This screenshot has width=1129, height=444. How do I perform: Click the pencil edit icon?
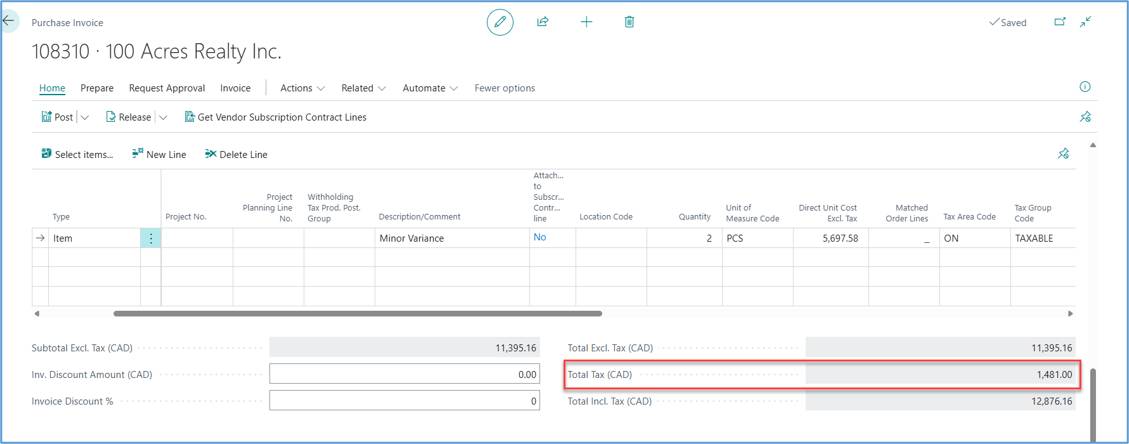500,22
